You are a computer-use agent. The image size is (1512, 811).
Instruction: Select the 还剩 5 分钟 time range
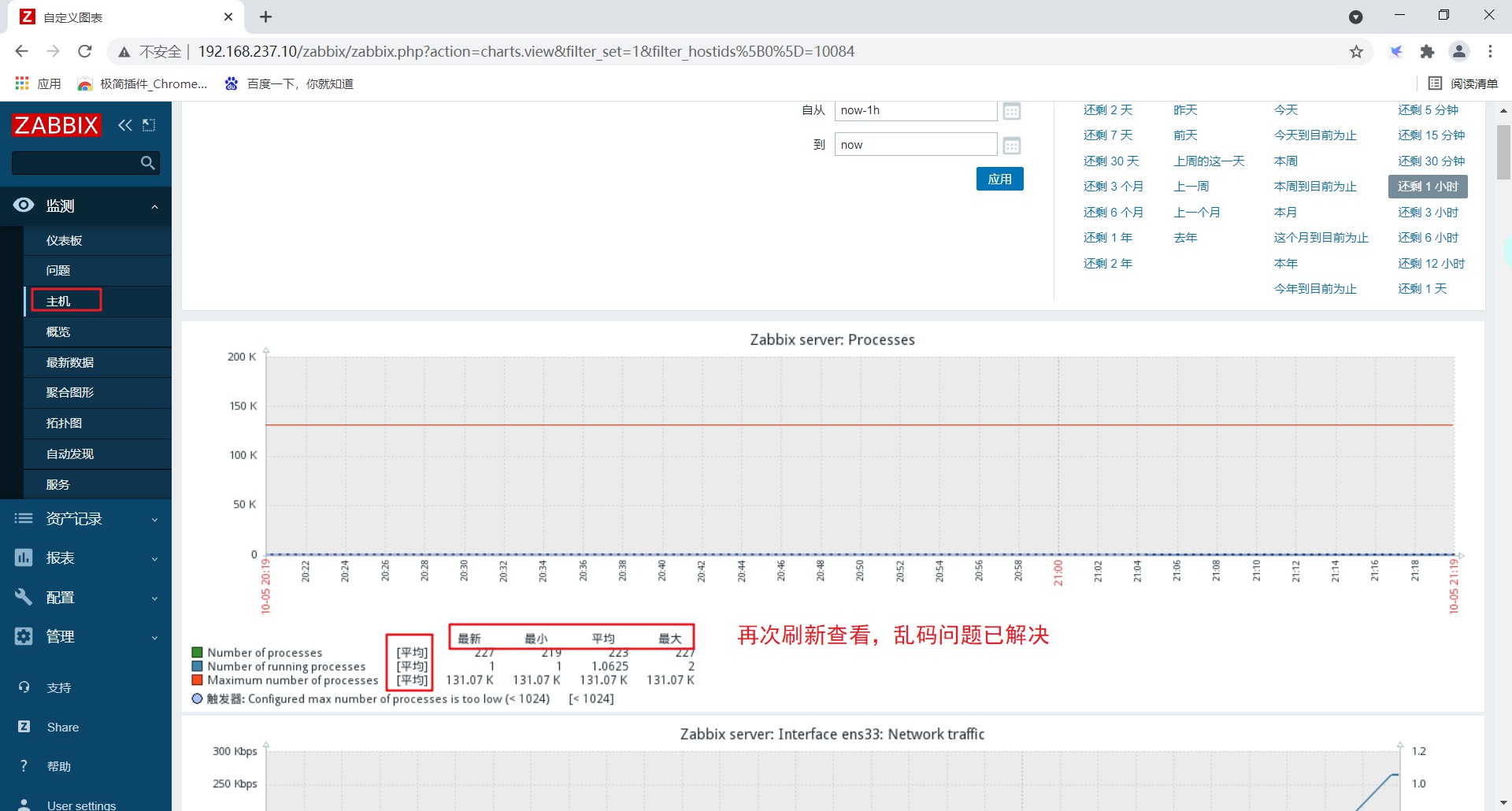1428,109
